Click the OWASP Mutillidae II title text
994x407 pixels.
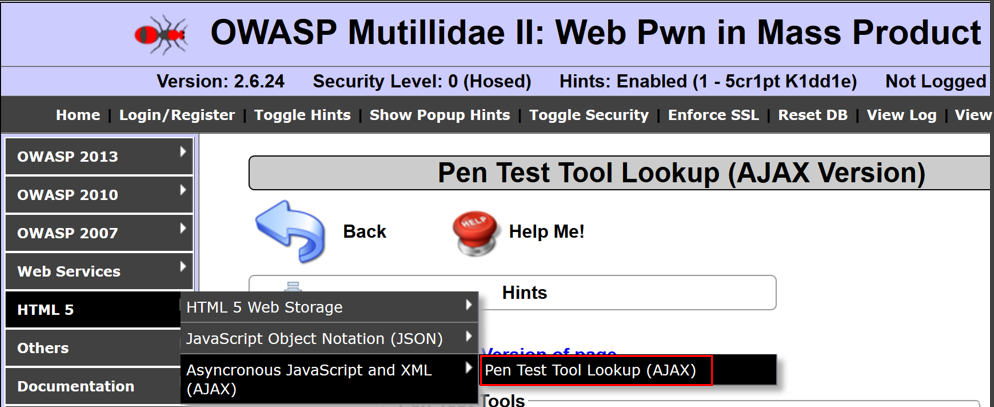[x=596, y=32]
